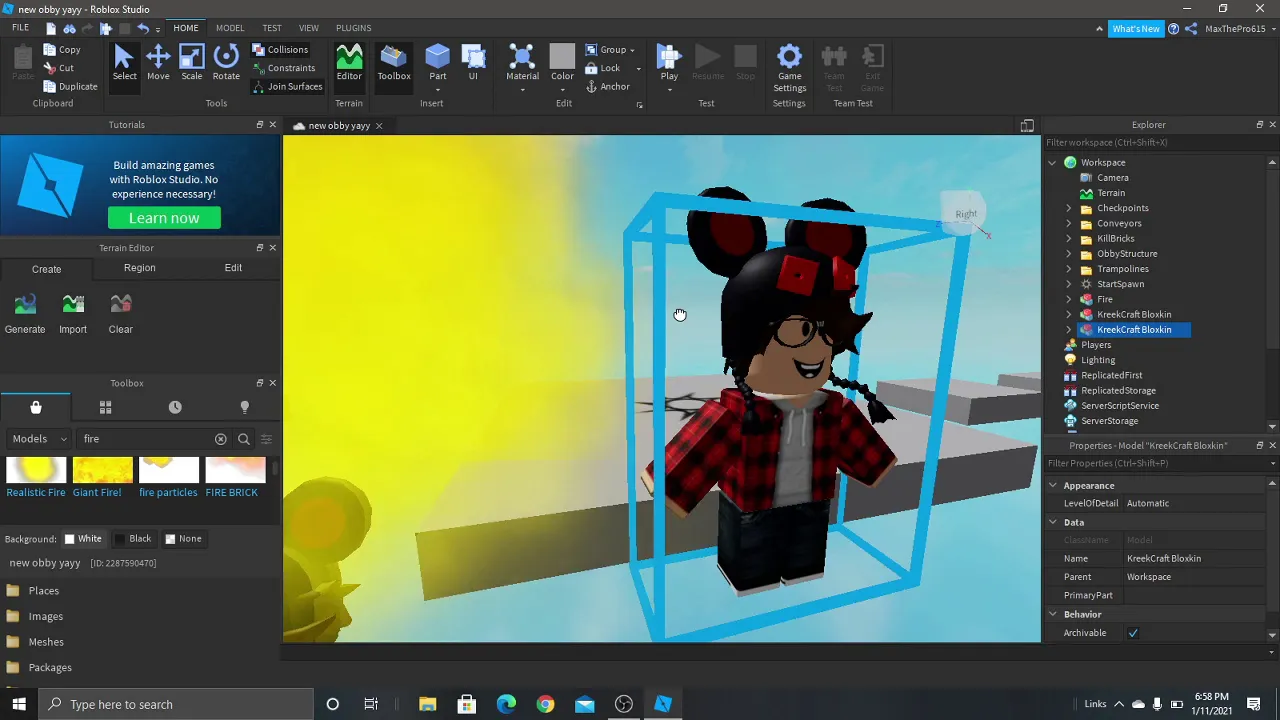Click the Learn now button
1280x720 pixels.
(x=164, y=218)
